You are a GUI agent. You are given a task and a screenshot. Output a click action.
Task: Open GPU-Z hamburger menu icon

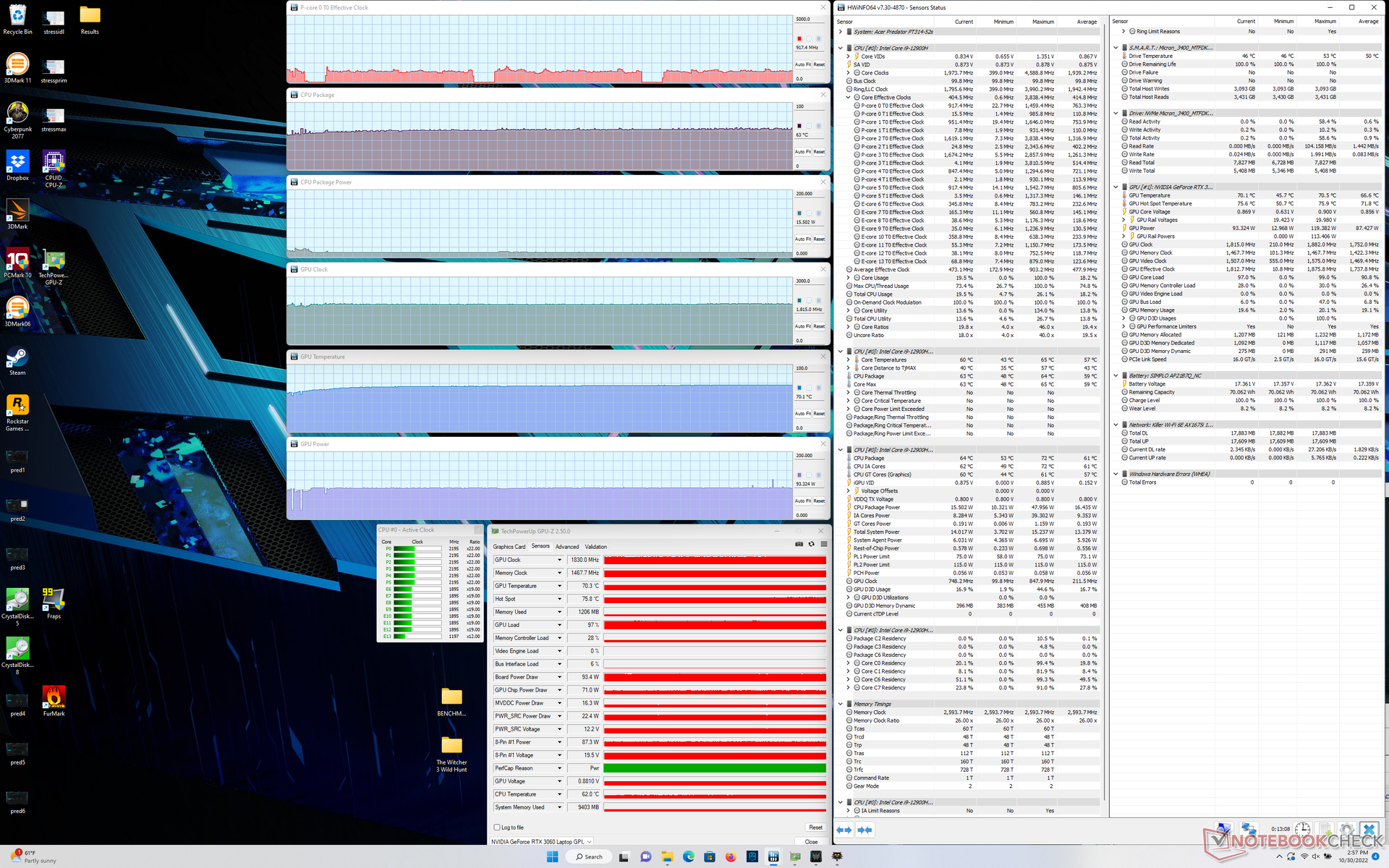(823, 544)
